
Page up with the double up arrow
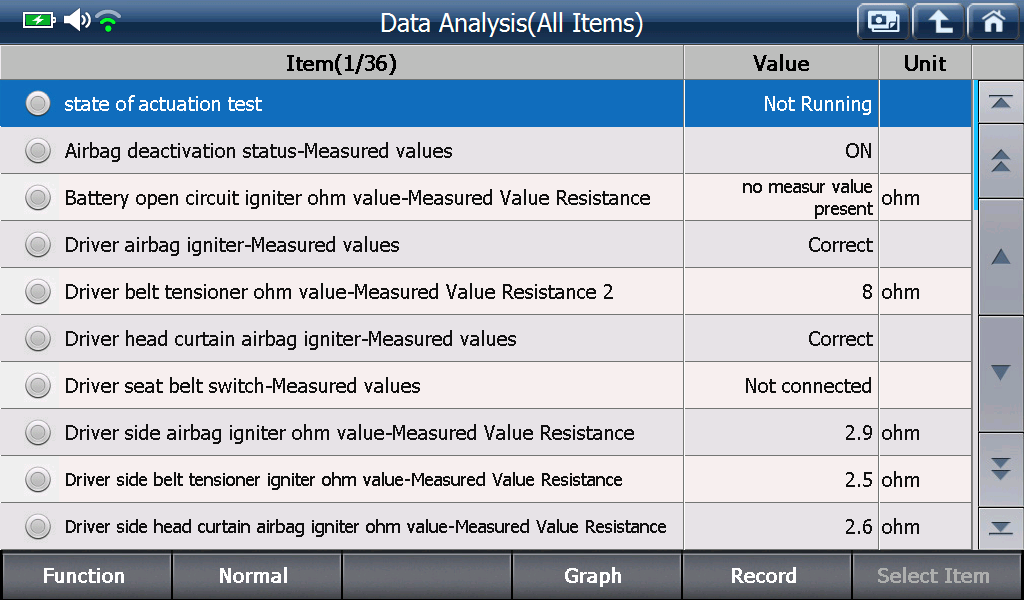pyautogui.click(x=1000, y=161)
